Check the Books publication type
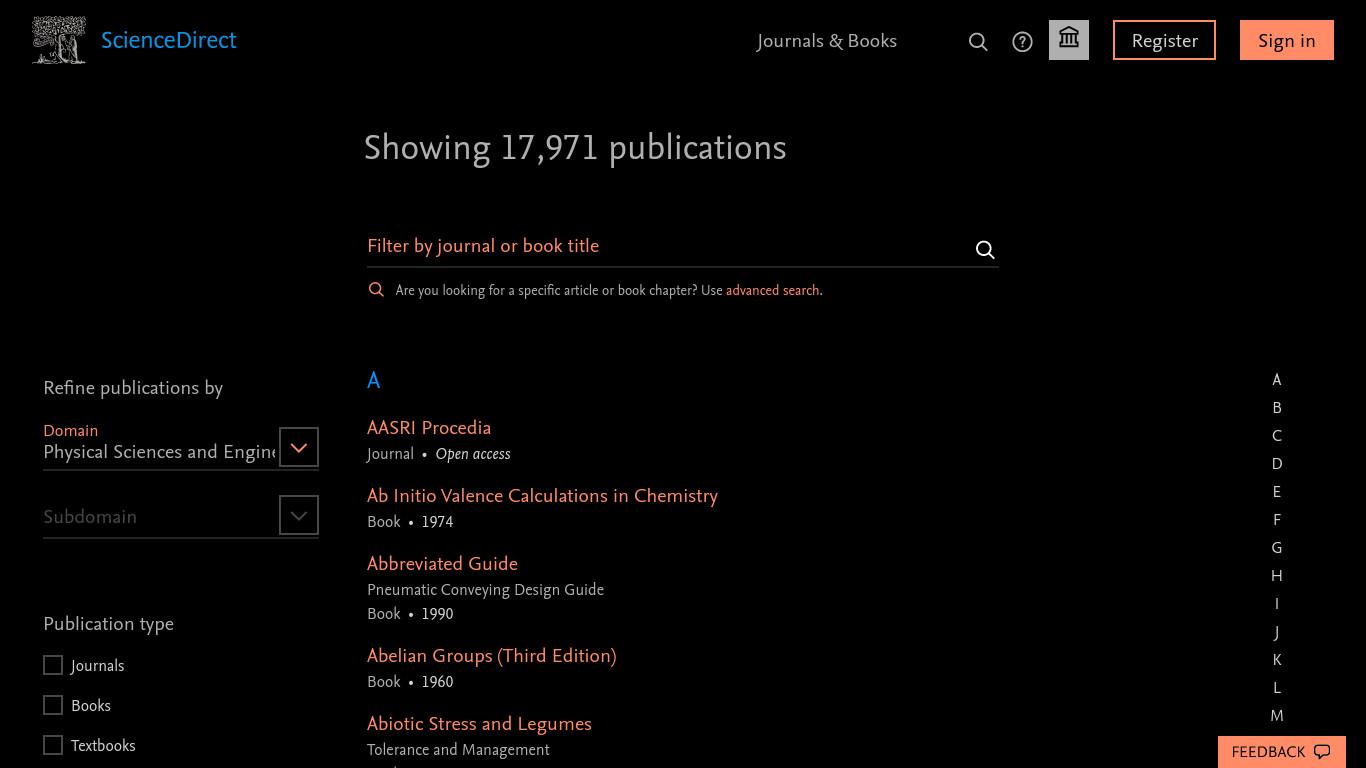Image resolution: width=1366 pixels, height=768 pixels. click(x=53, y=705)
